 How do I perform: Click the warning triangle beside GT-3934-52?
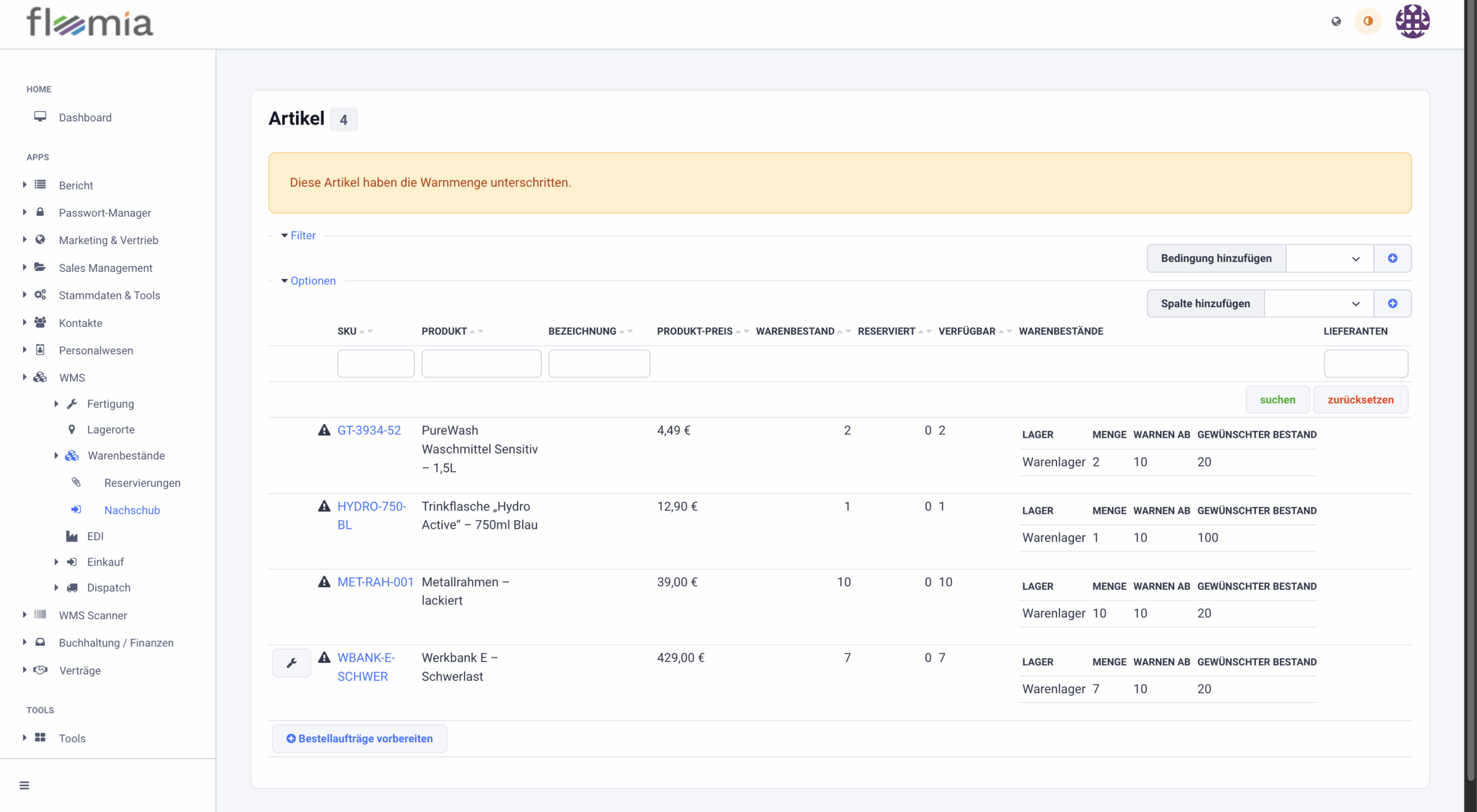coord(324,430)
